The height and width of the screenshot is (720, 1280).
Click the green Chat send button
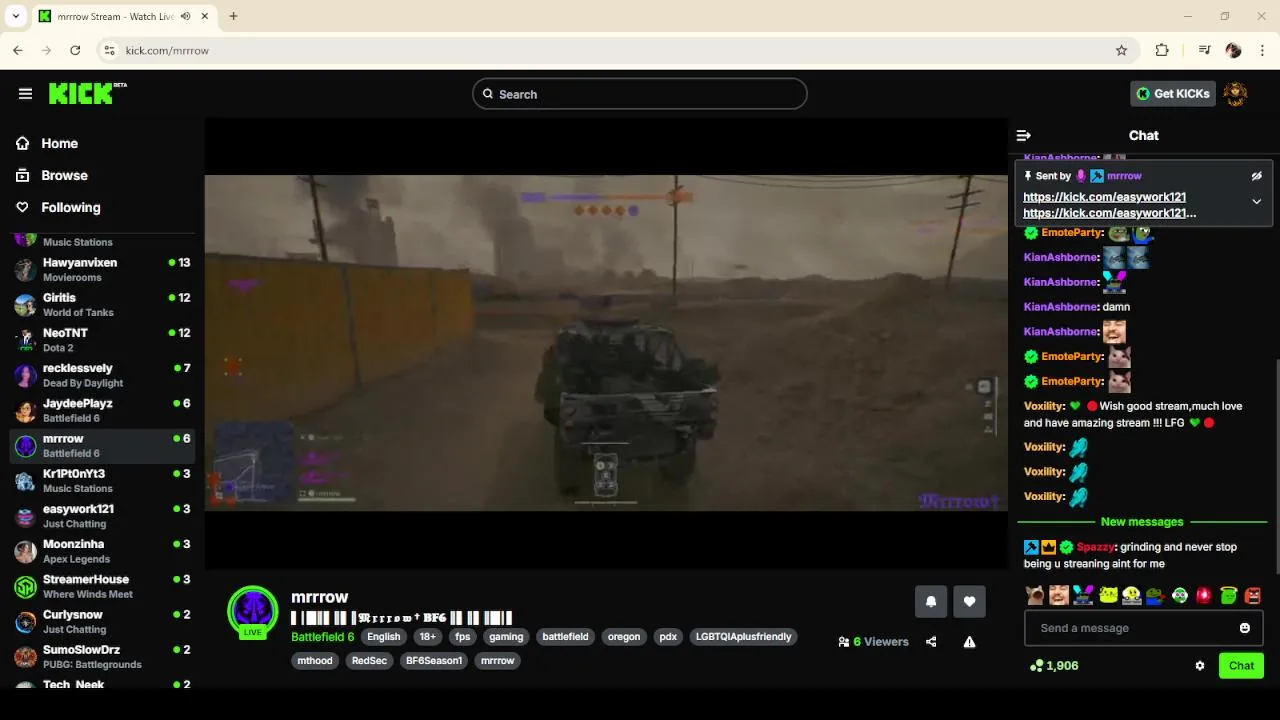click(x=1241, y=666)
